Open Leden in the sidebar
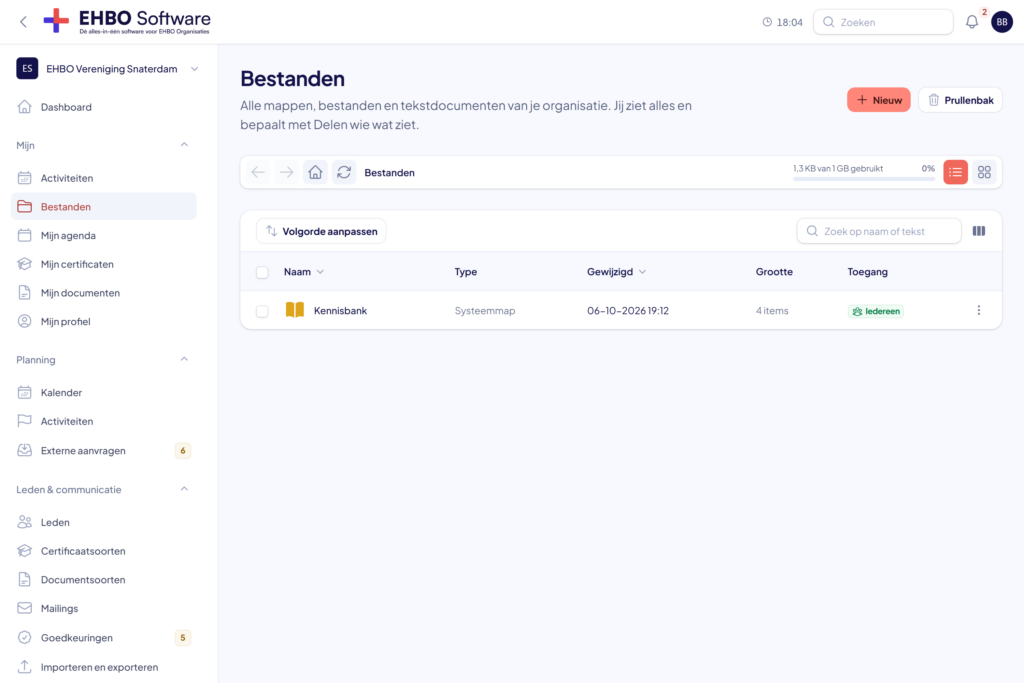The width and height of the screenshot is (1024, 683). (x=104, y=522)
